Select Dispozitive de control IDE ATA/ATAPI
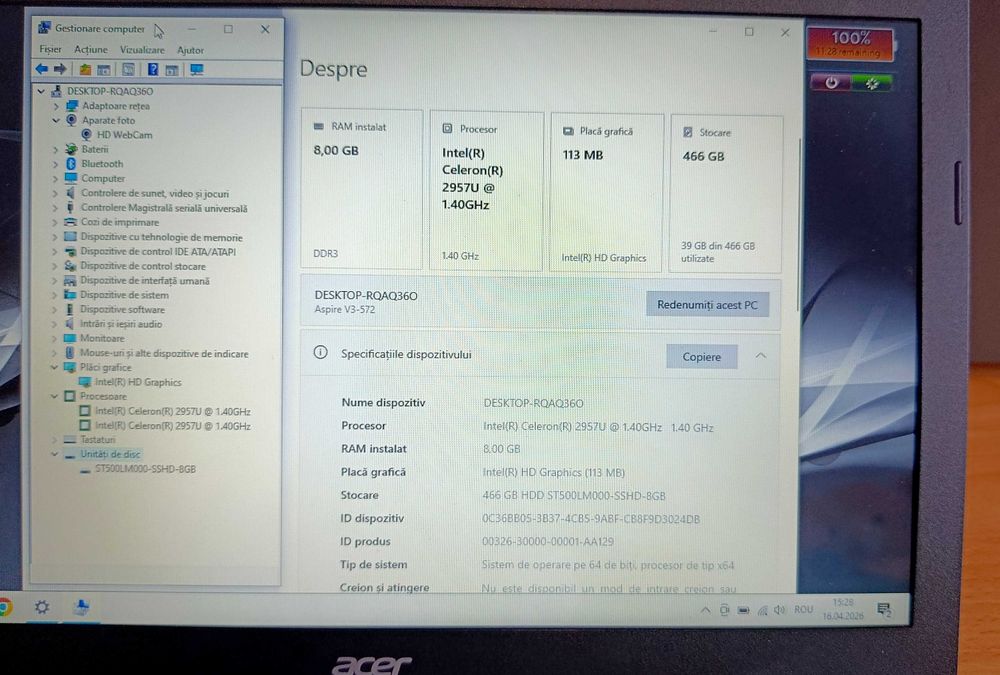Image resolution: width=1000 pixels, height=675 pixels. click(x=158, y=251)
